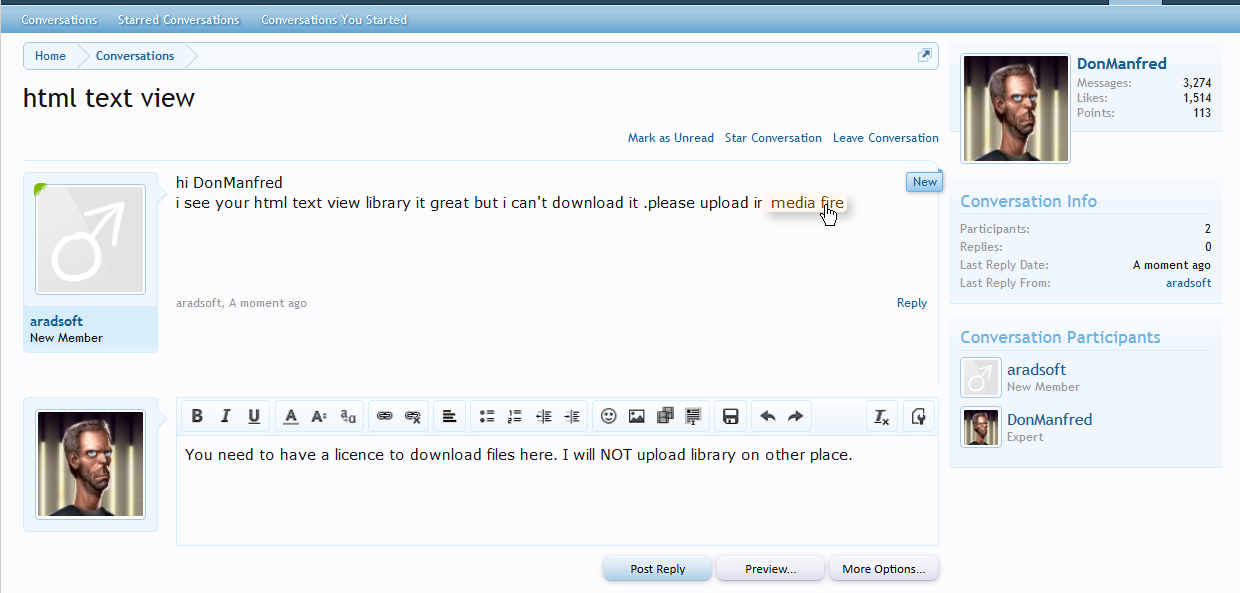This screenshot has height=593, width=1240.
Task: Toggle italic text formatting
Action: point(225,416)
